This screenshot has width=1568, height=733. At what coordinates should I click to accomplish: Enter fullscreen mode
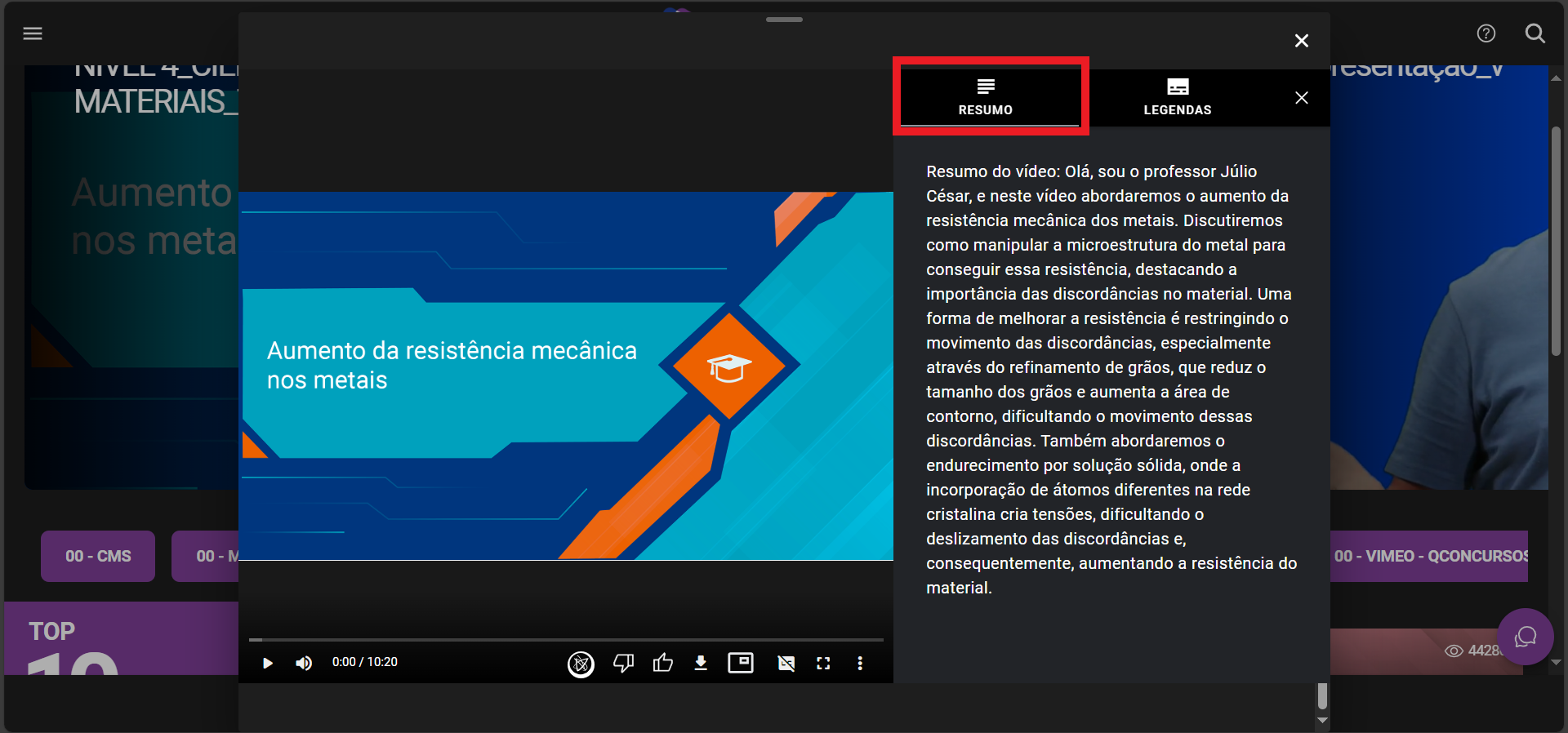pyautogui.click(x=823, y=663)
